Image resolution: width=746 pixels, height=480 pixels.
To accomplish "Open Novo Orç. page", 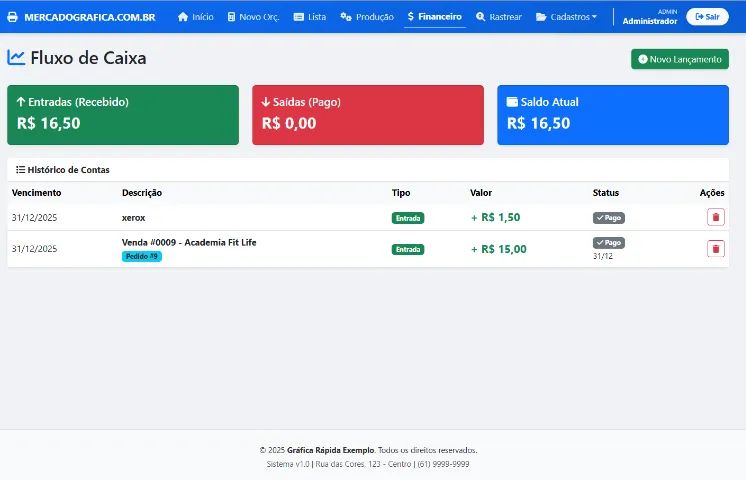I will pyautogui.click(x=252, y=17).
